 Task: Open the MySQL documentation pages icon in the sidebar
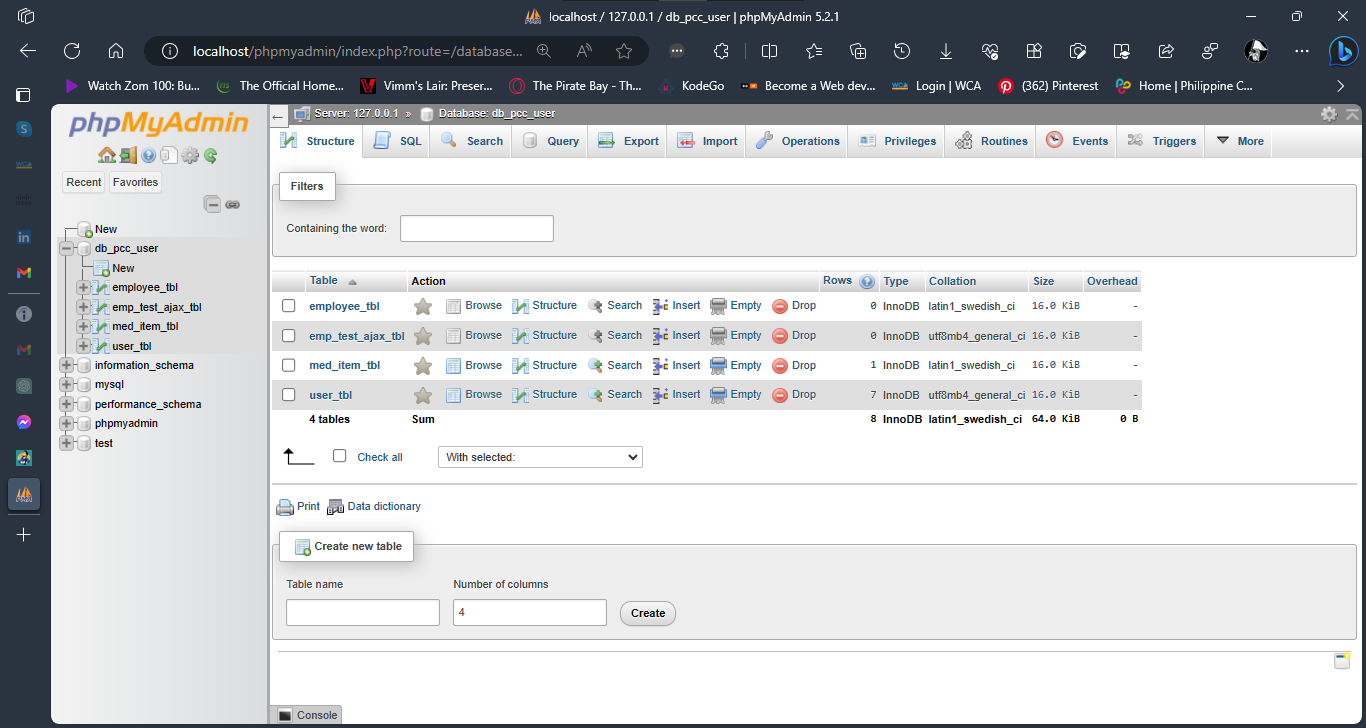169,155
